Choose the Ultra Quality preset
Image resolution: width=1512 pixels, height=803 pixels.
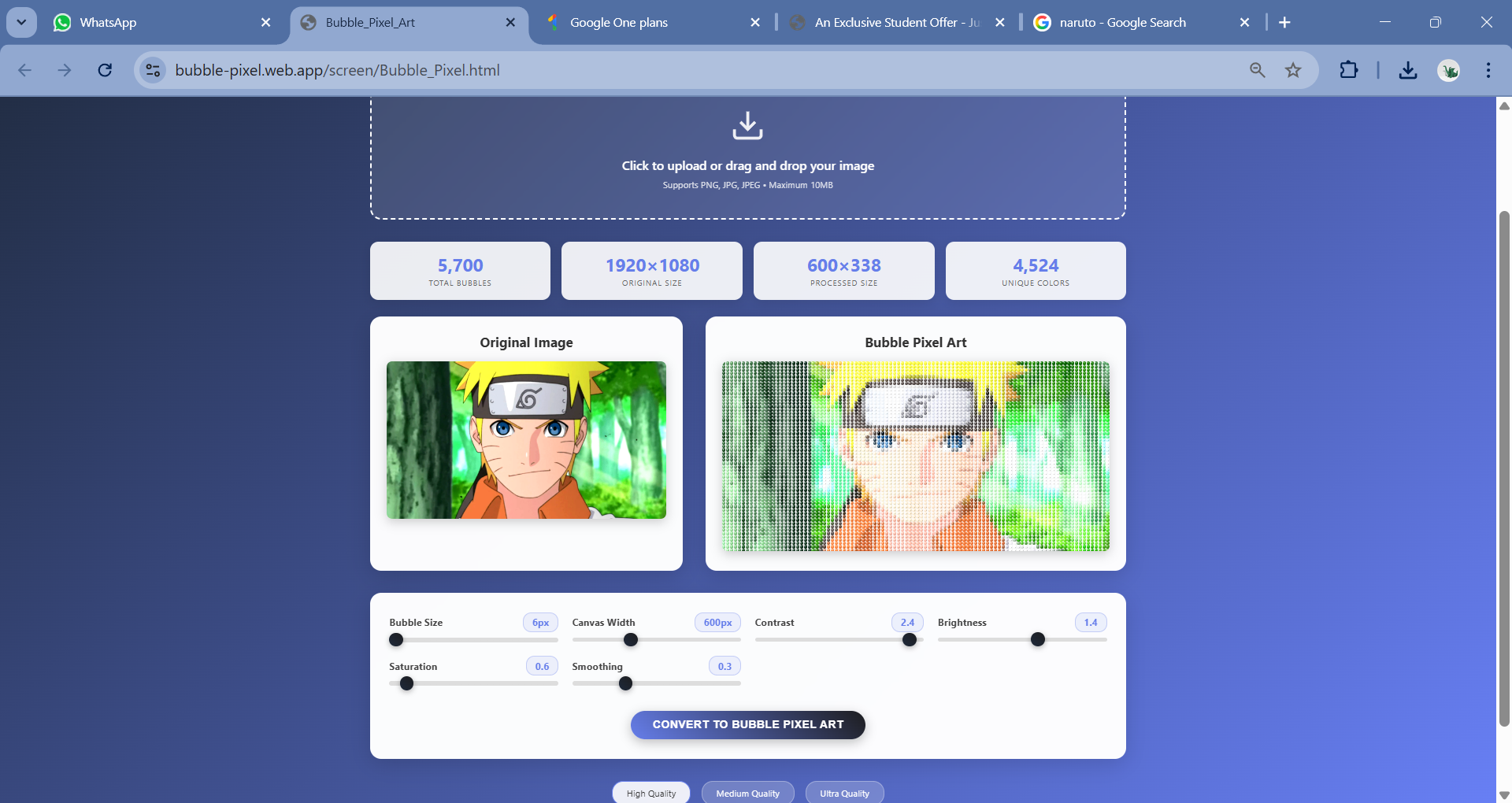[844, 793]
